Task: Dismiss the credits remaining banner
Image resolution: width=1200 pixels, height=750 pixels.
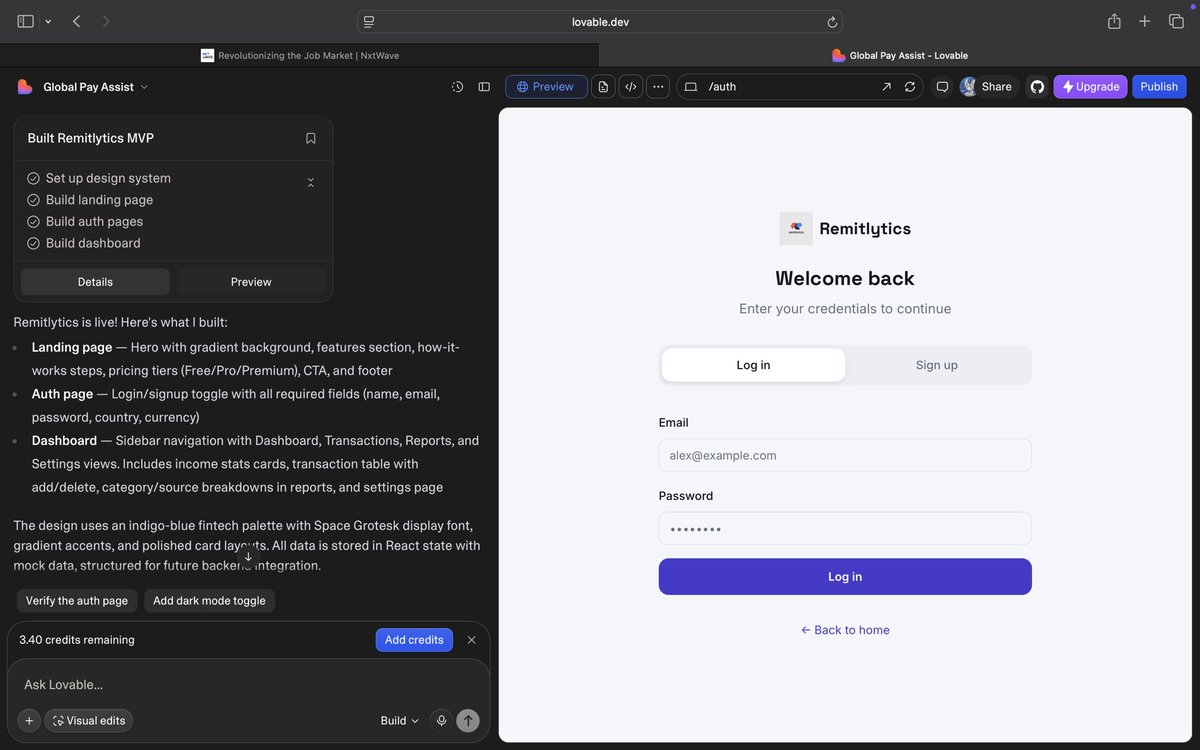Action: [x=472, y=640]
